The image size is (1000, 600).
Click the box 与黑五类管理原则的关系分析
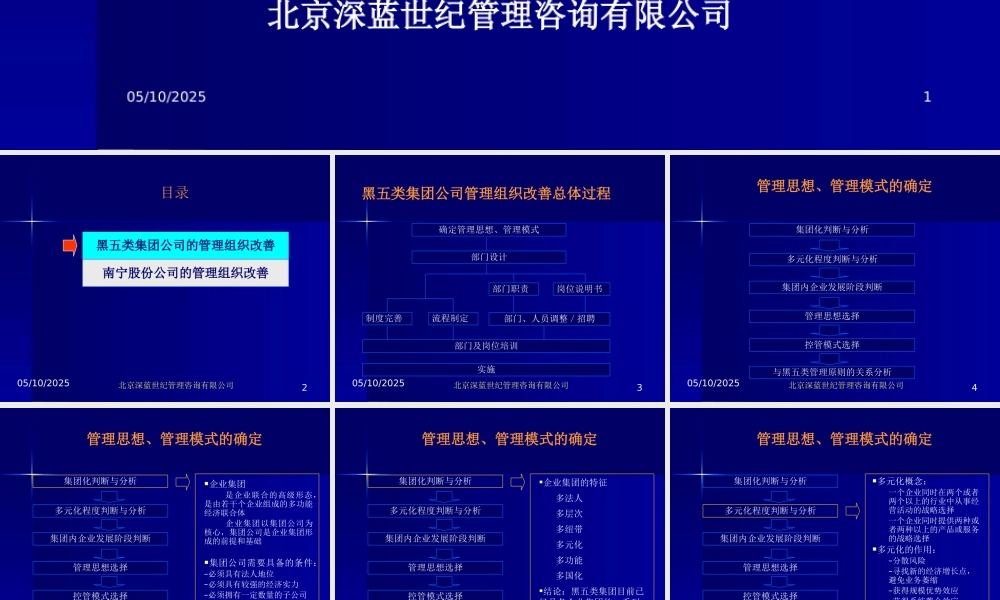pos(832,372)
